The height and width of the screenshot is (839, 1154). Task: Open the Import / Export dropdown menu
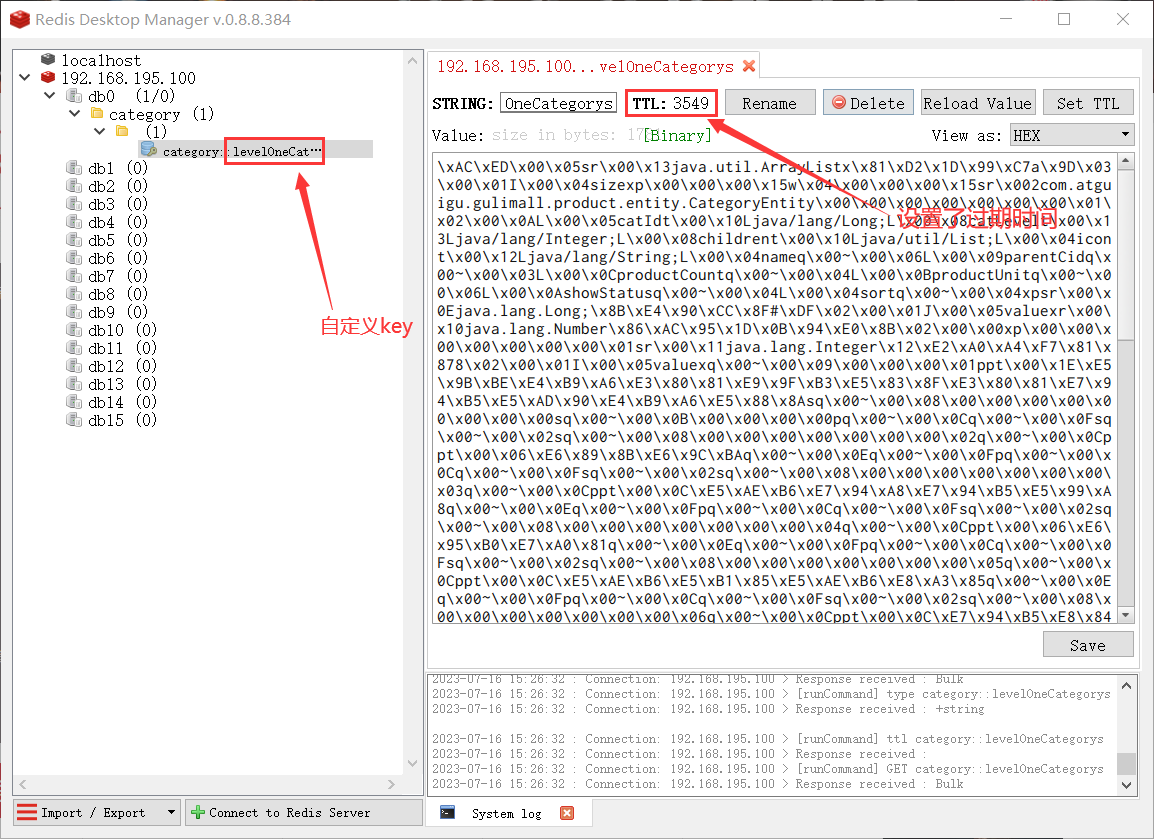(x=171, y=812)
